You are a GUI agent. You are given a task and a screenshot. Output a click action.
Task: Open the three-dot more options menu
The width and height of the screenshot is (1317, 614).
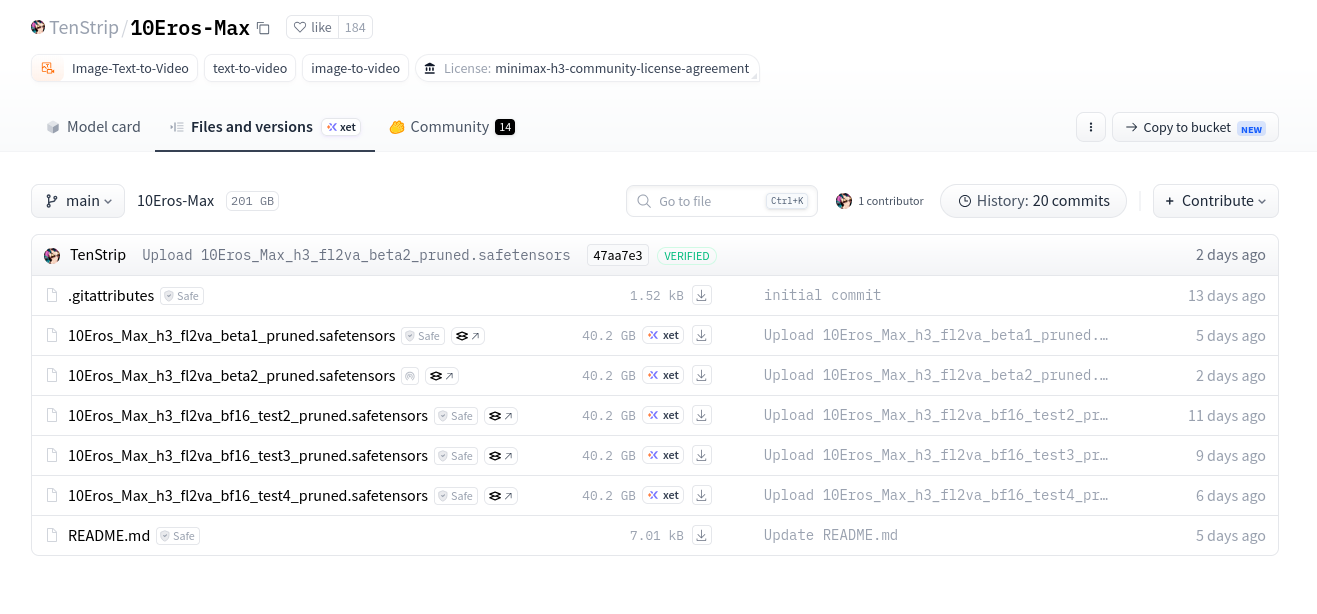tap(1090, 127)
